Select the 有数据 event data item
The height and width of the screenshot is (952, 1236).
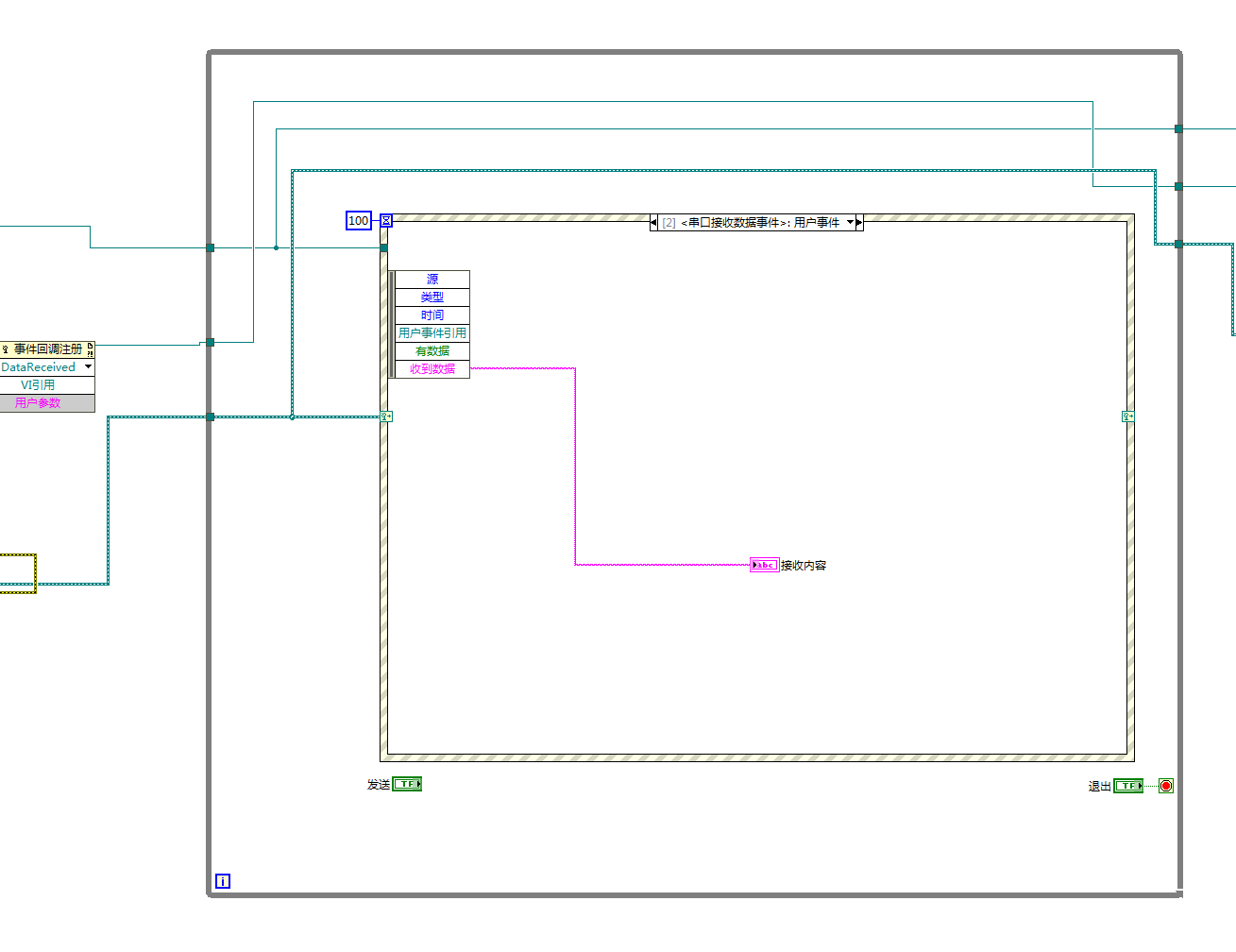coord(432,351)
